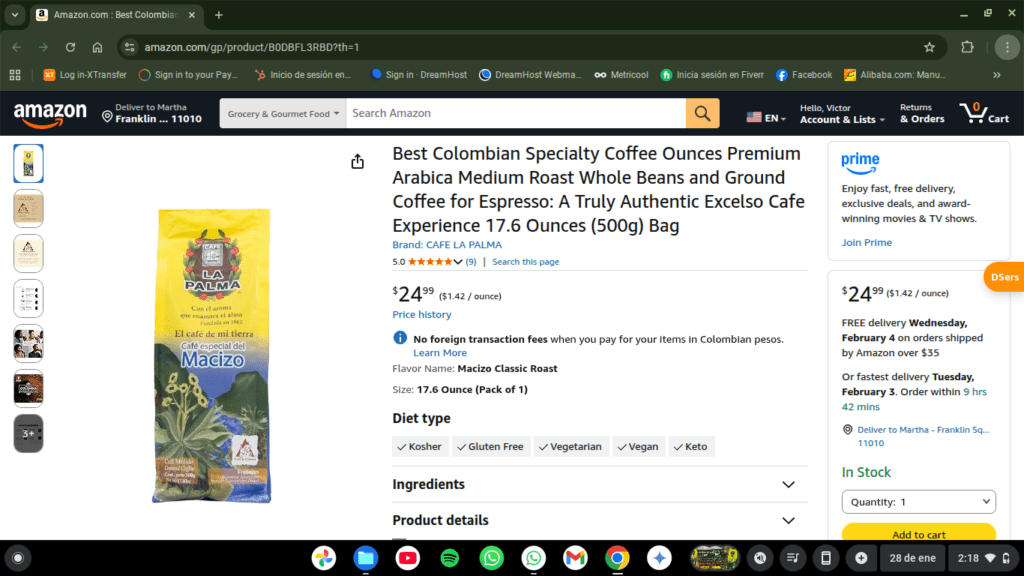This screenshot has height=576, width=1024.
Task: Toggle the Vegan diet type chip
Action: tap(638, 447)
